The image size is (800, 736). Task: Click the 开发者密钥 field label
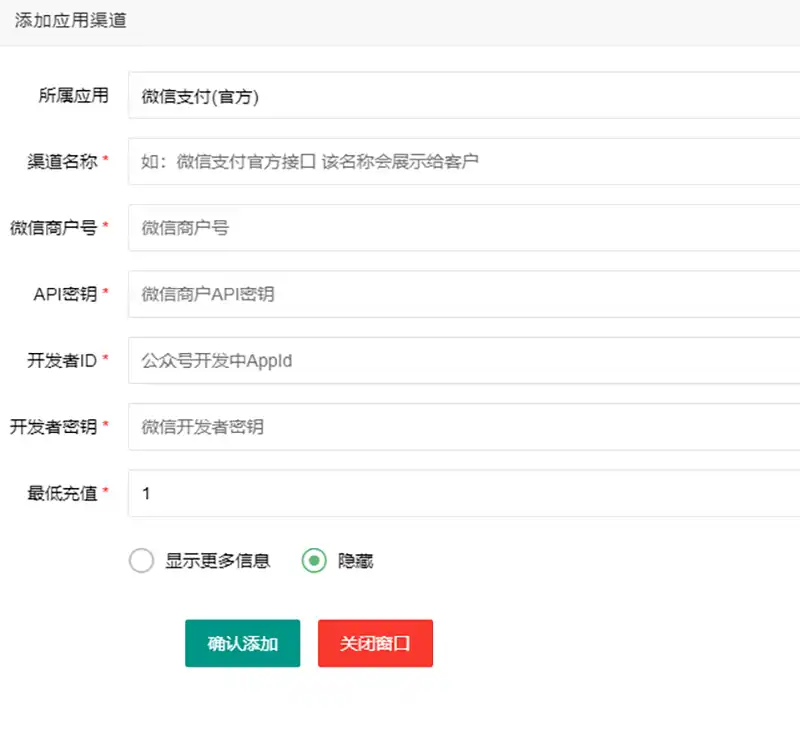[x=54, y=426]
